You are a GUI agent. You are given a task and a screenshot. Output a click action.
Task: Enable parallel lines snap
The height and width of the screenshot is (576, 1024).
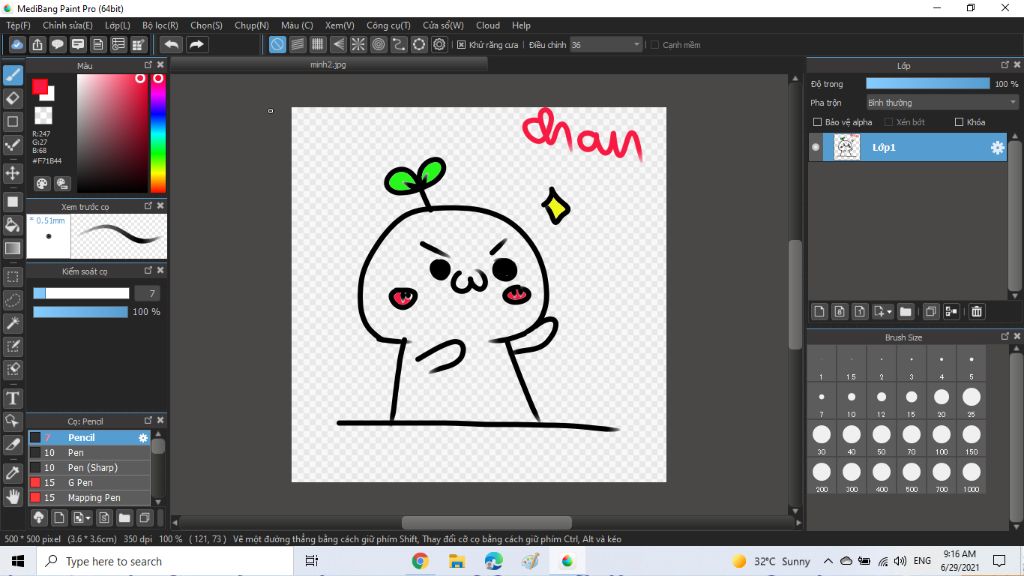[297, 44]
